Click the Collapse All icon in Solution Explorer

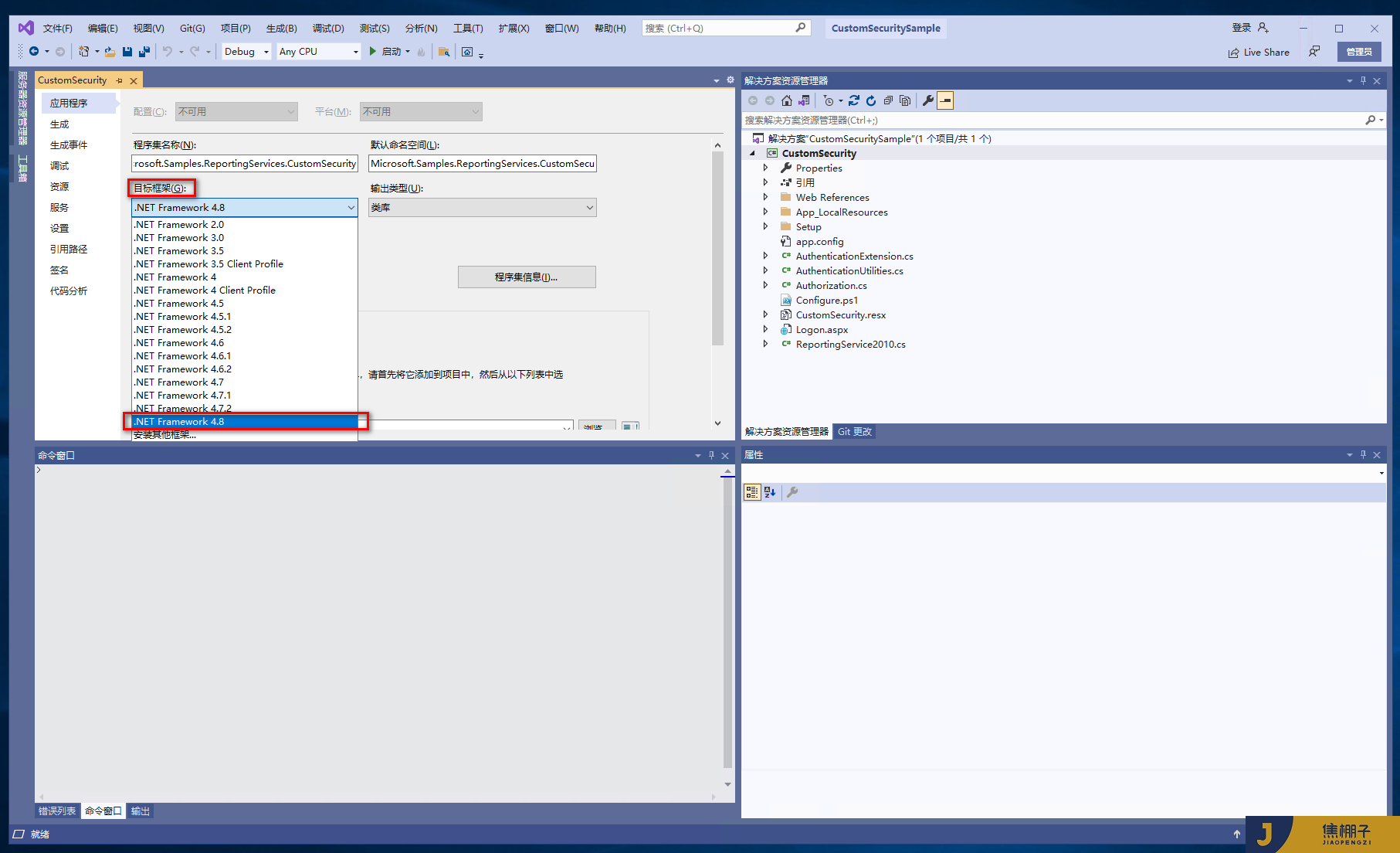point(888,100)
